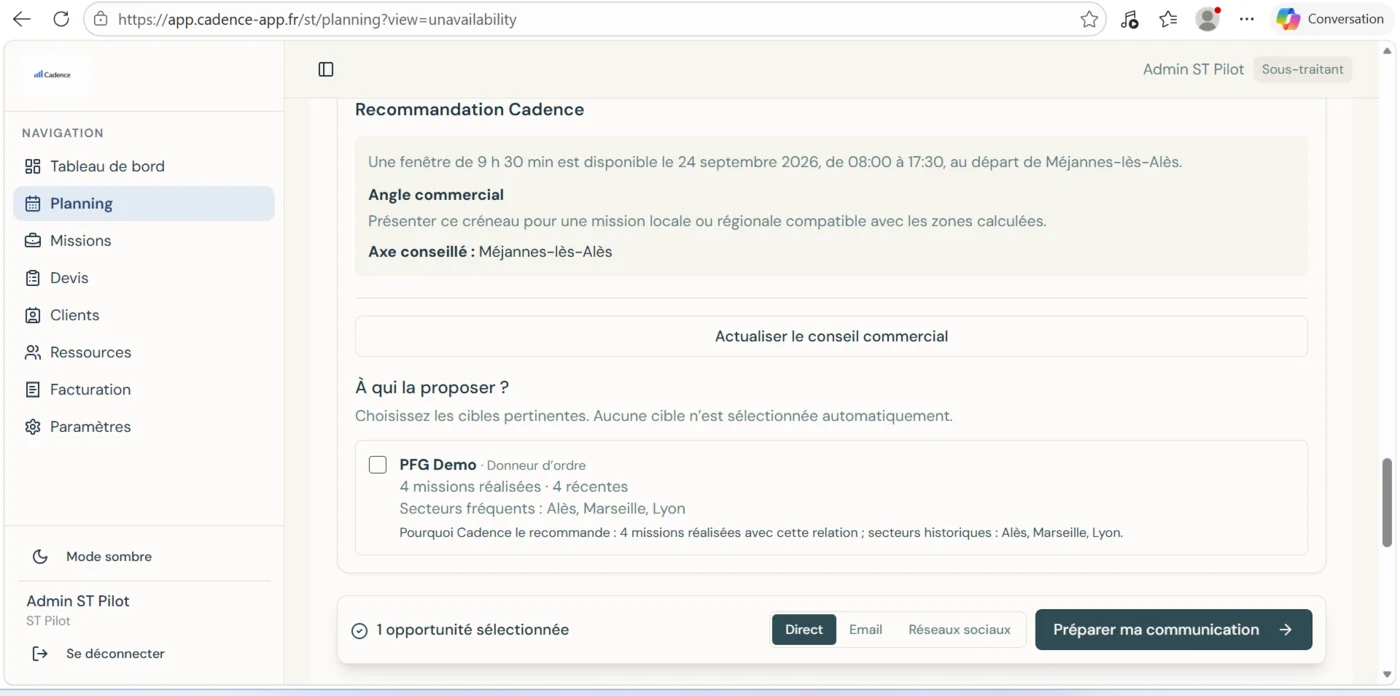Open the browser three-dot settings menu
1400x696 pixels.
coord(1246,19)
